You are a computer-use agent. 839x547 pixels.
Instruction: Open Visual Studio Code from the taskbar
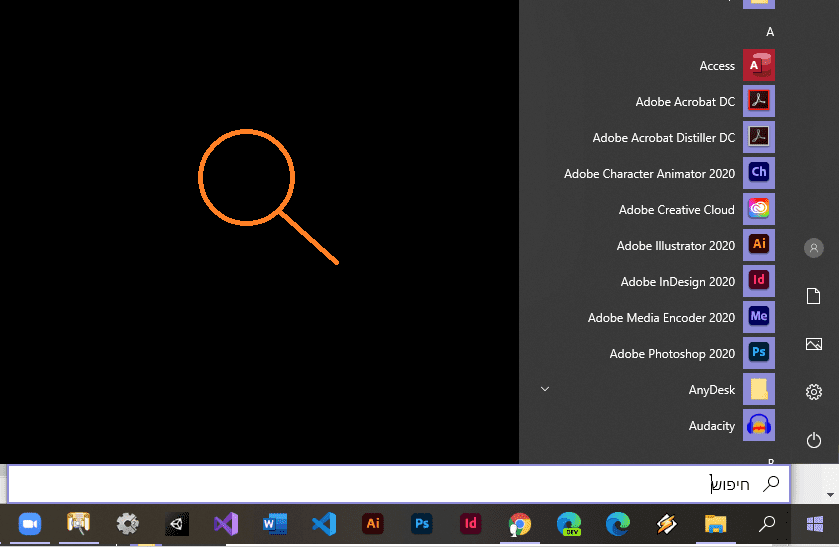324,524
